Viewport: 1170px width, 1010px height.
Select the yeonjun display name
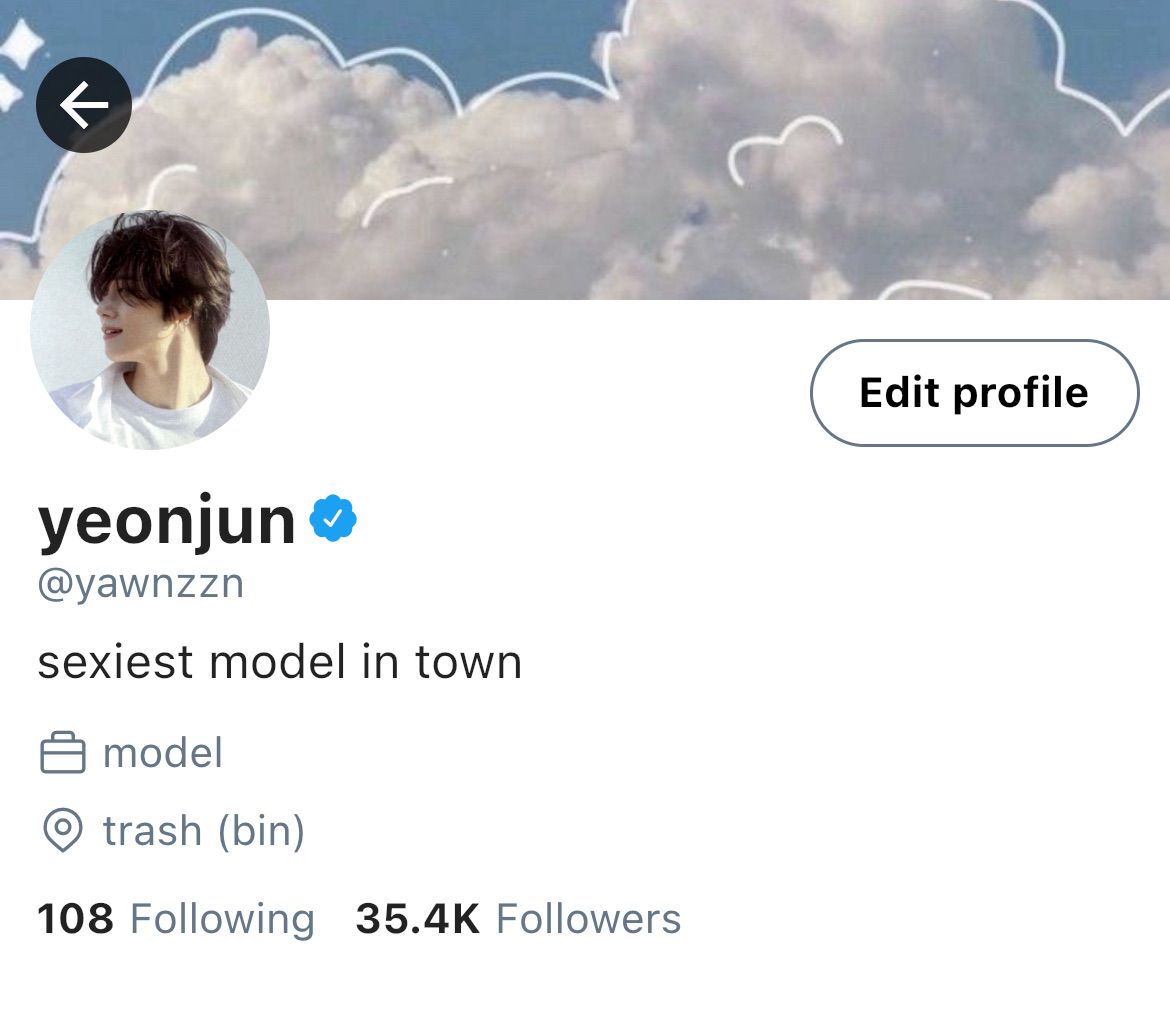(x=166, y=521)
